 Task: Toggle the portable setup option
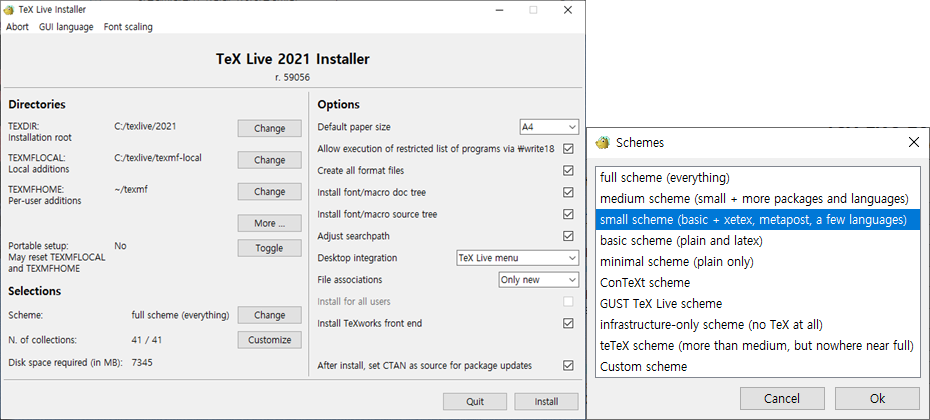[269, 248]
